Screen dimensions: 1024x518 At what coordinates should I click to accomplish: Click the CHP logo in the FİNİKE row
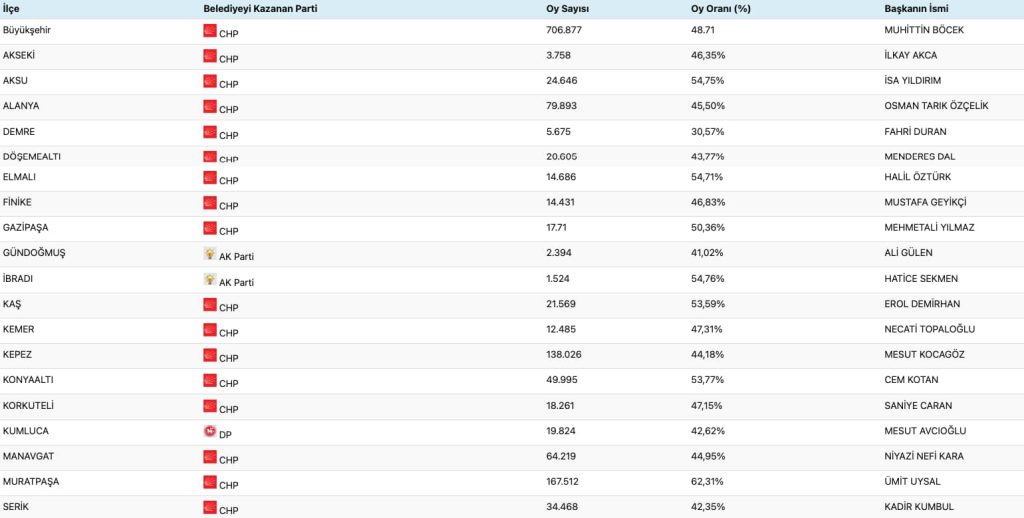pos(210,203)
